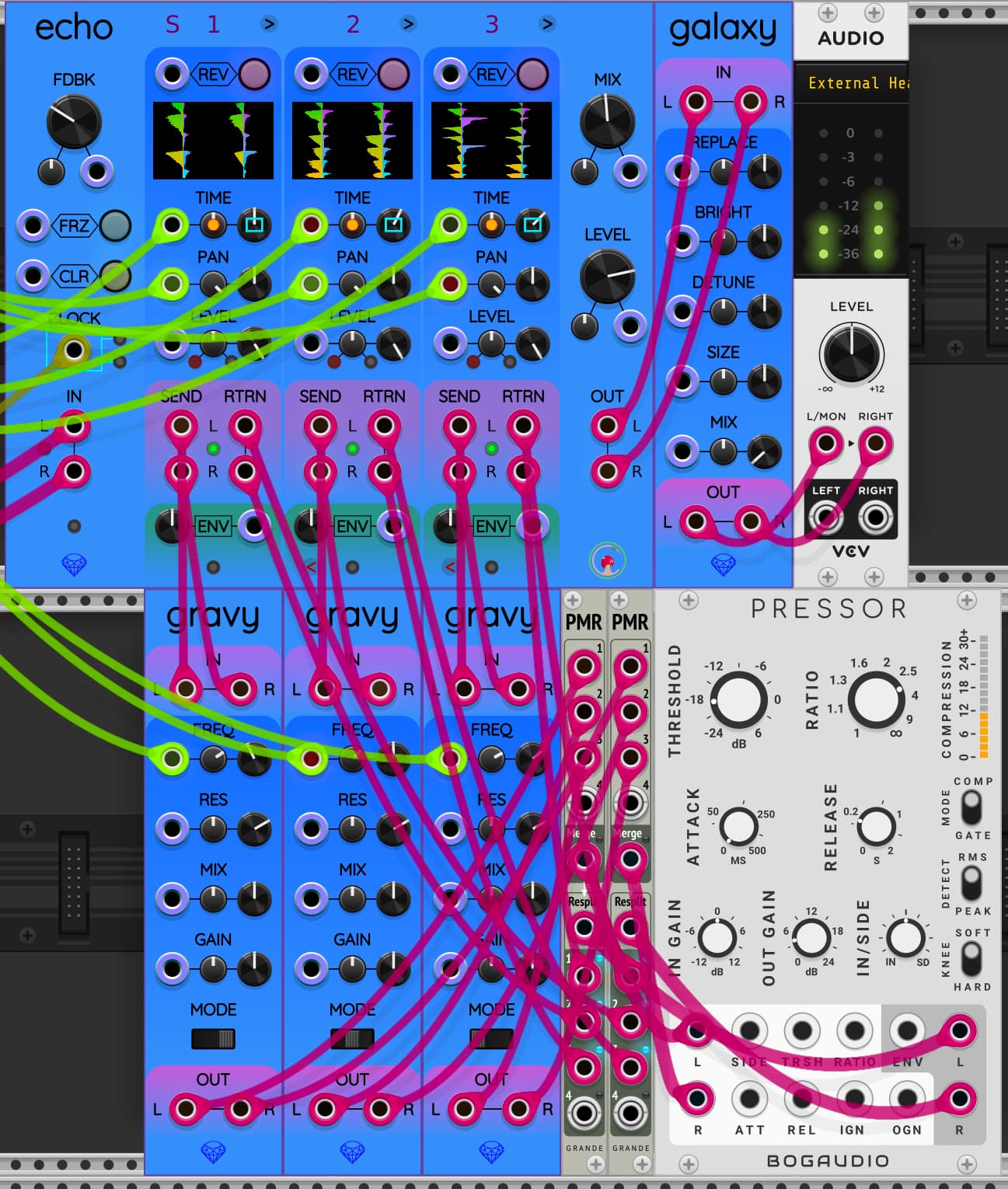Click the Pressor ENV output jack
This screenshot has width=1008, height=1189.
tap(906, 1030)
